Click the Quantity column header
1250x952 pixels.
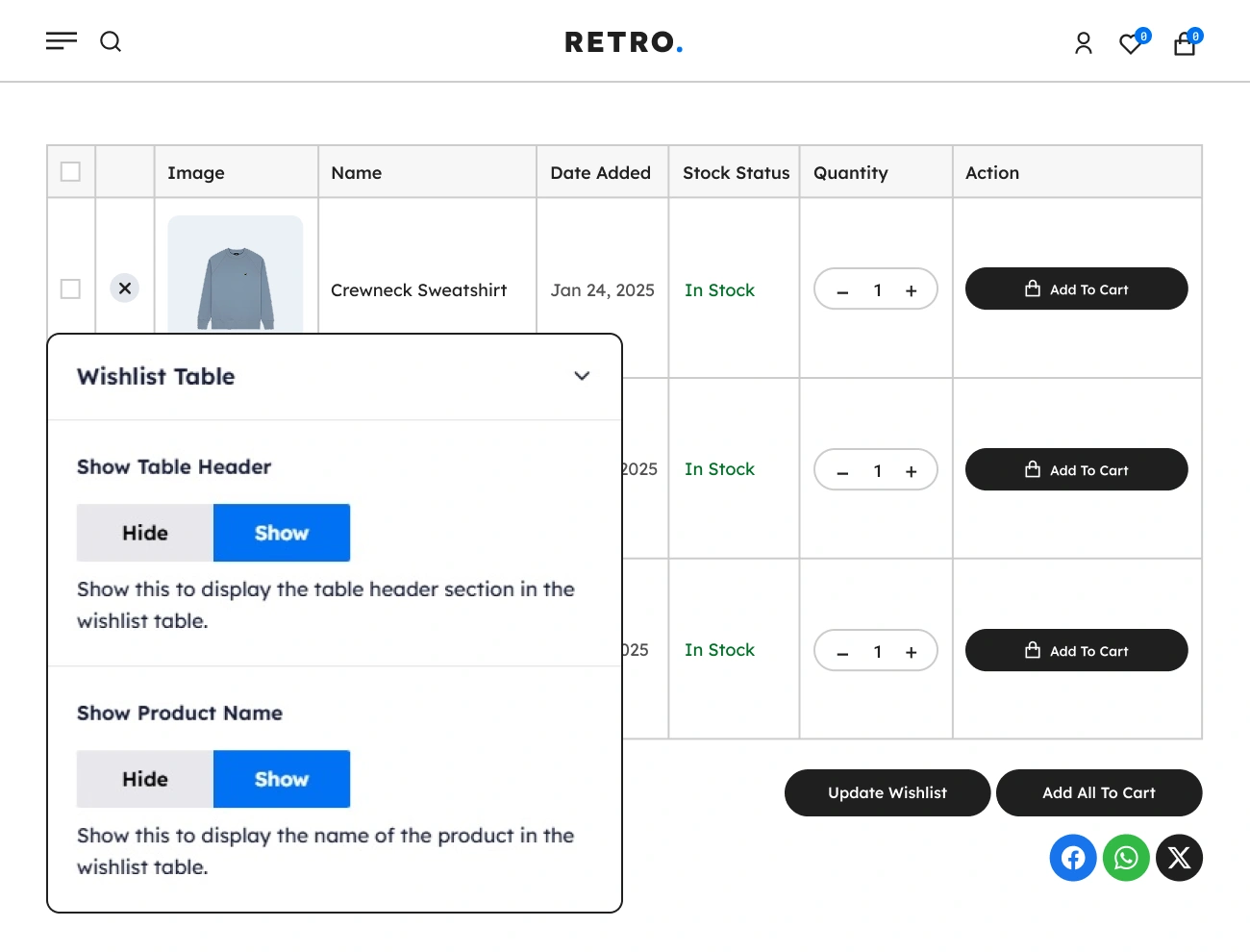(851, 173)
